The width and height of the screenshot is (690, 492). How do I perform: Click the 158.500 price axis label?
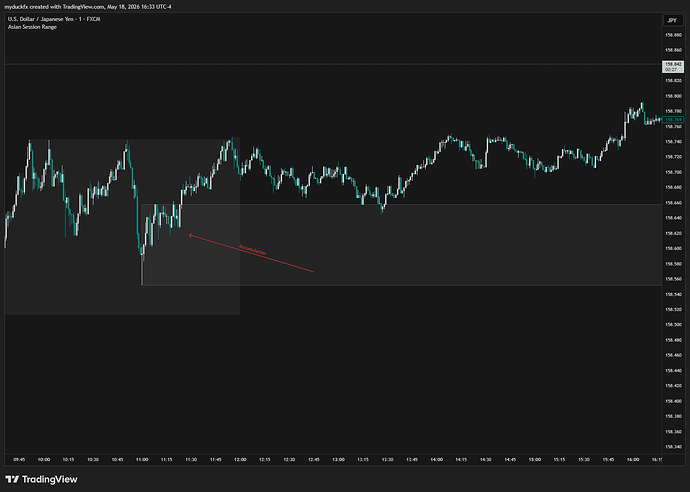click(673, 325)
